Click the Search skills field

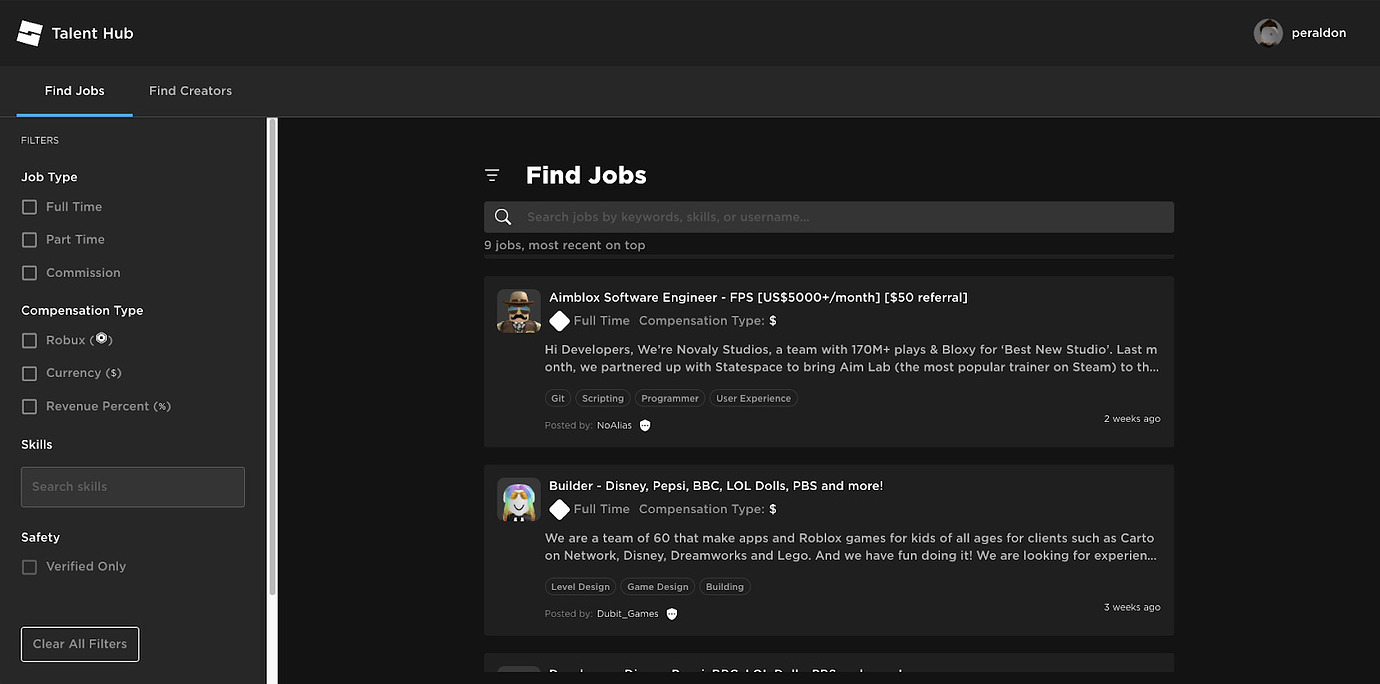133,487
